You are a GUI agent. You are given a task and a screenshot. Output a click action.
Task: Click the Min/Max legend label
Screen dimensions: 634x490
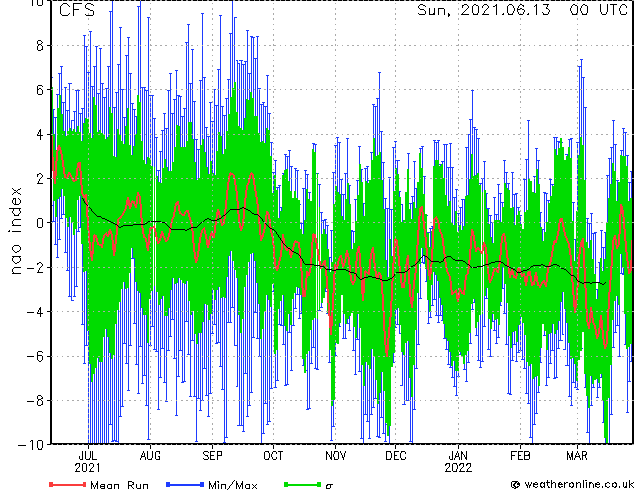[233, 485]
